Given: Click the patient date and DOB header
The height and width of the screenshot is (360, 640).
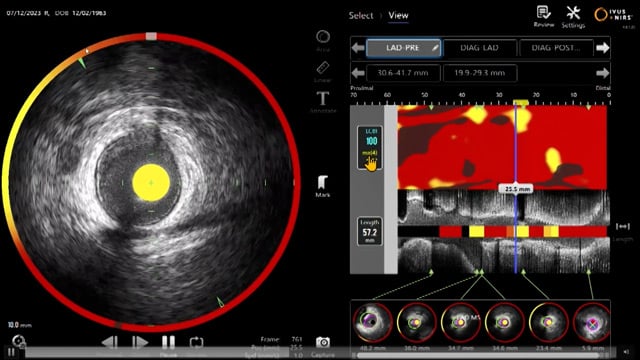Looking at the screenshot, I should point(56,13).
